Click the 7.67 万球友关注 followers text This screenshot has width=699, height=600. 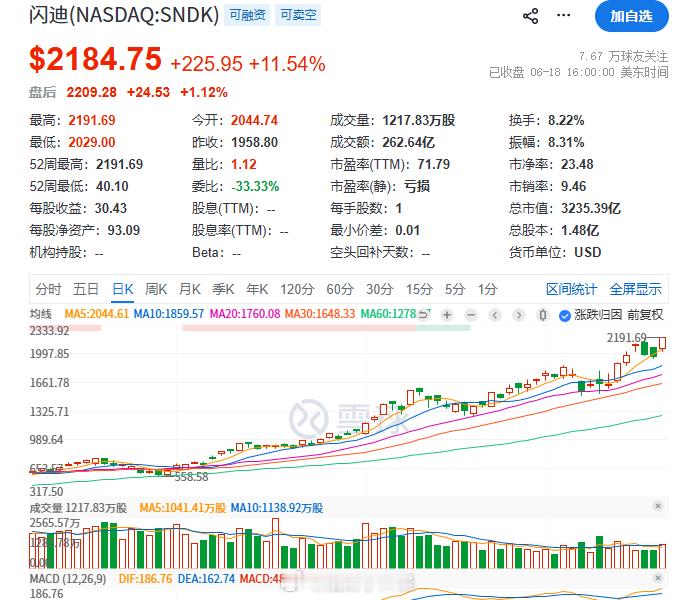pos(623,57)
